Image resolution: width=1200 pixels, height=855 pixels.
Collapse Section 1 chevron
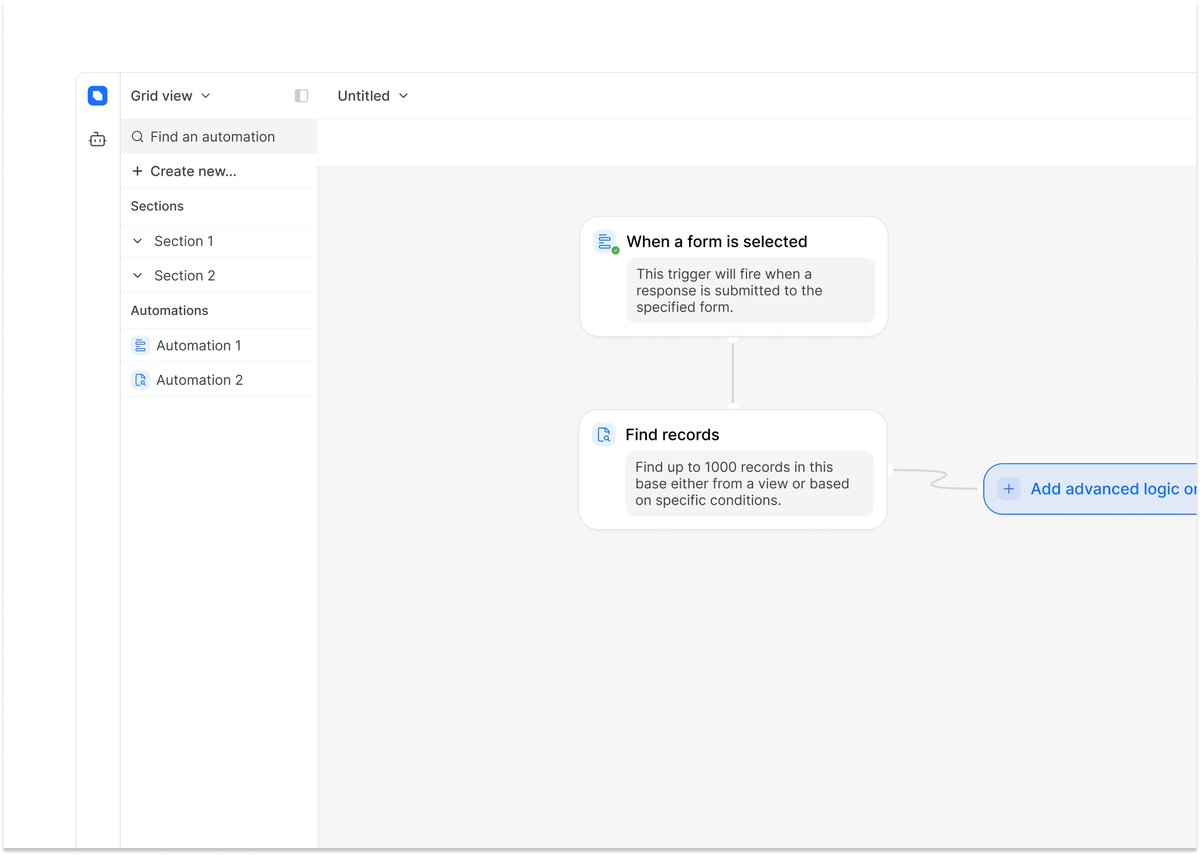[138, 241]
